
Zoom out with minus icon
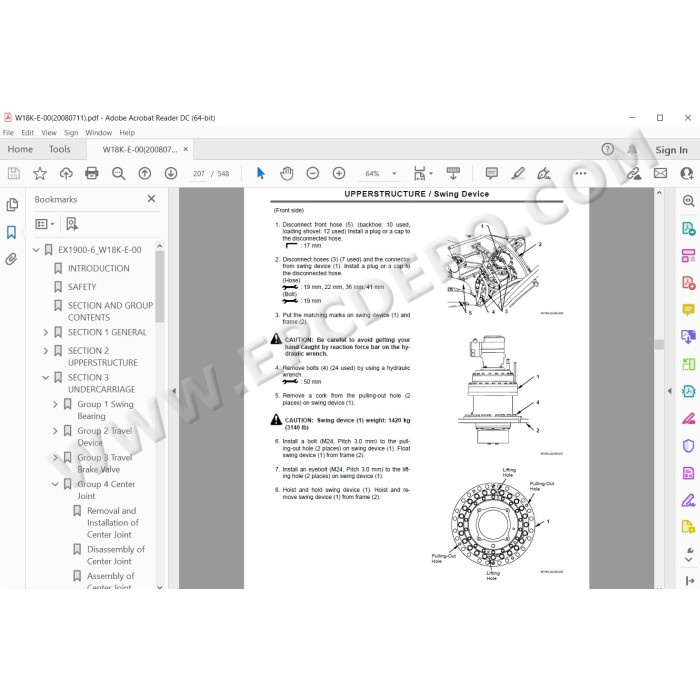point(312,173)
